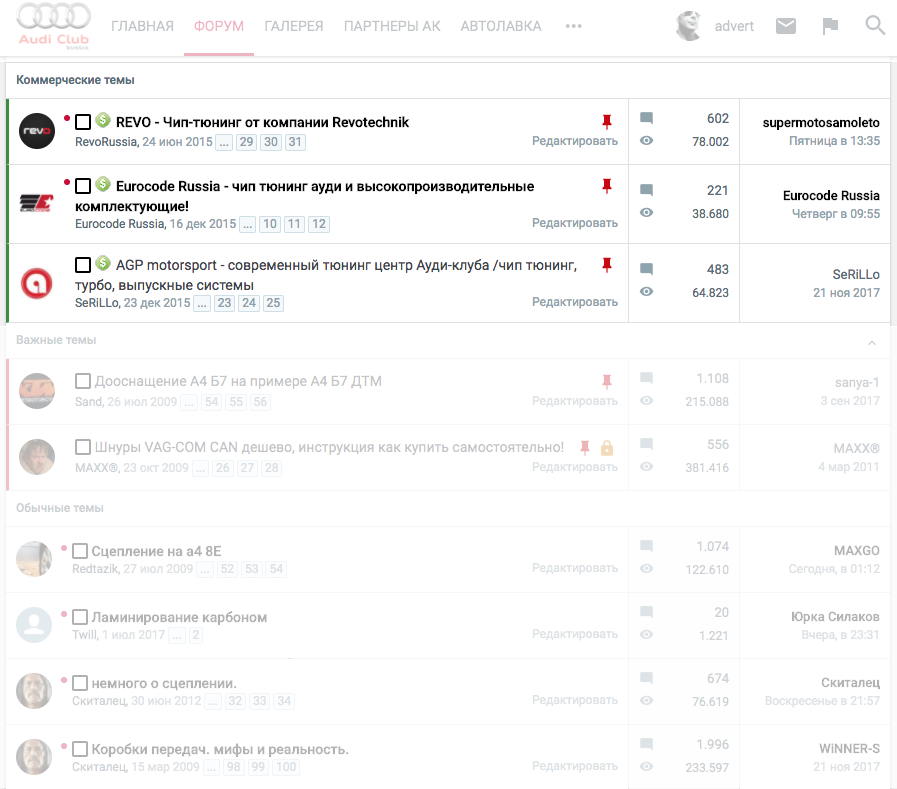Open advert username account menu

[x=734, y=26]
